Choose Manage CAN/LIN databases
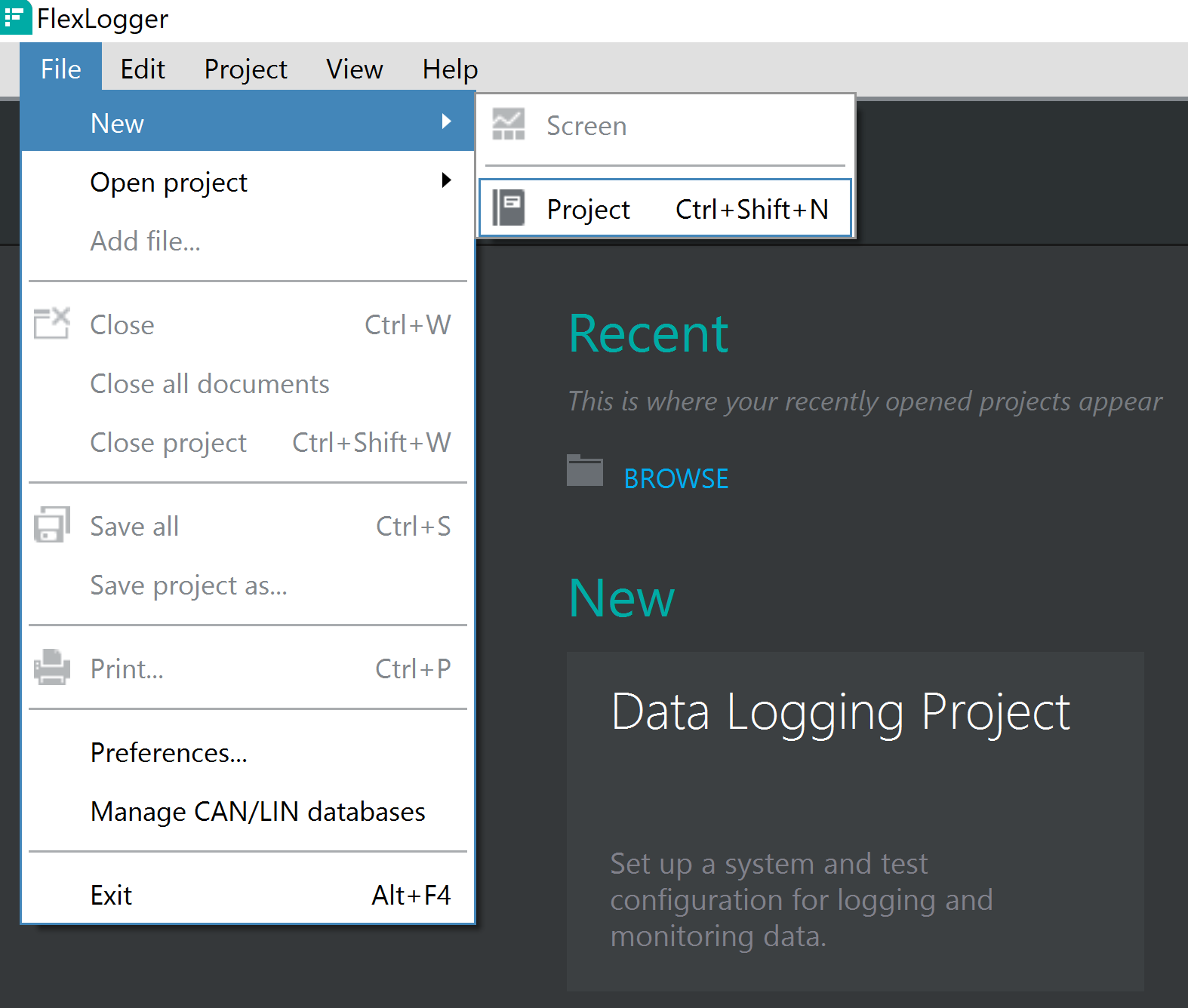This screenshot has height=1008, width=1188. tap(248, 811)
